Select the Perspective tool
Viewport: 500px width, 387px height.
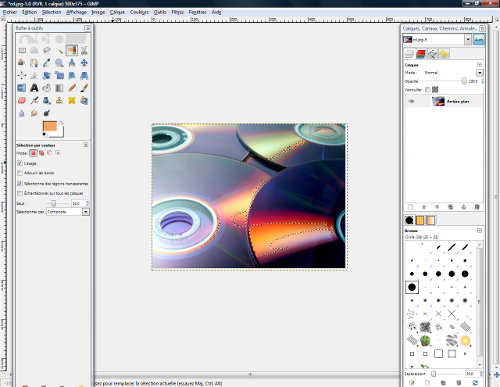[84, 75]
